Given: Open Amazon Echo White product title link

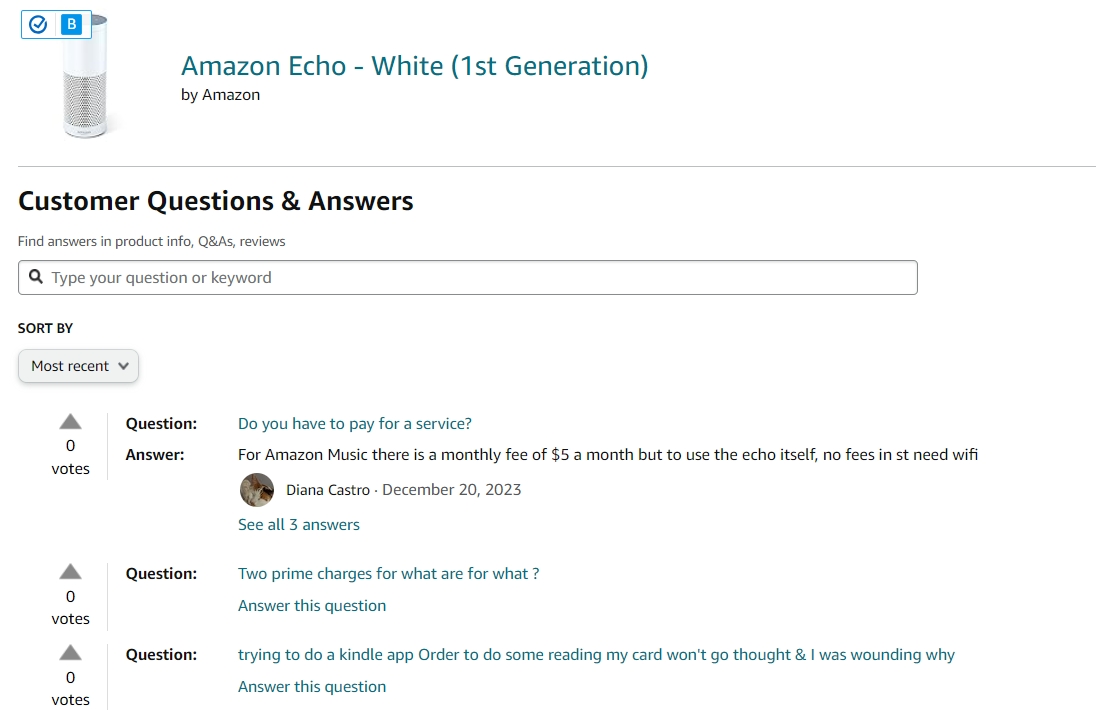Looking at the screenshot, I should pyautogui.click(x=414, y=66).
